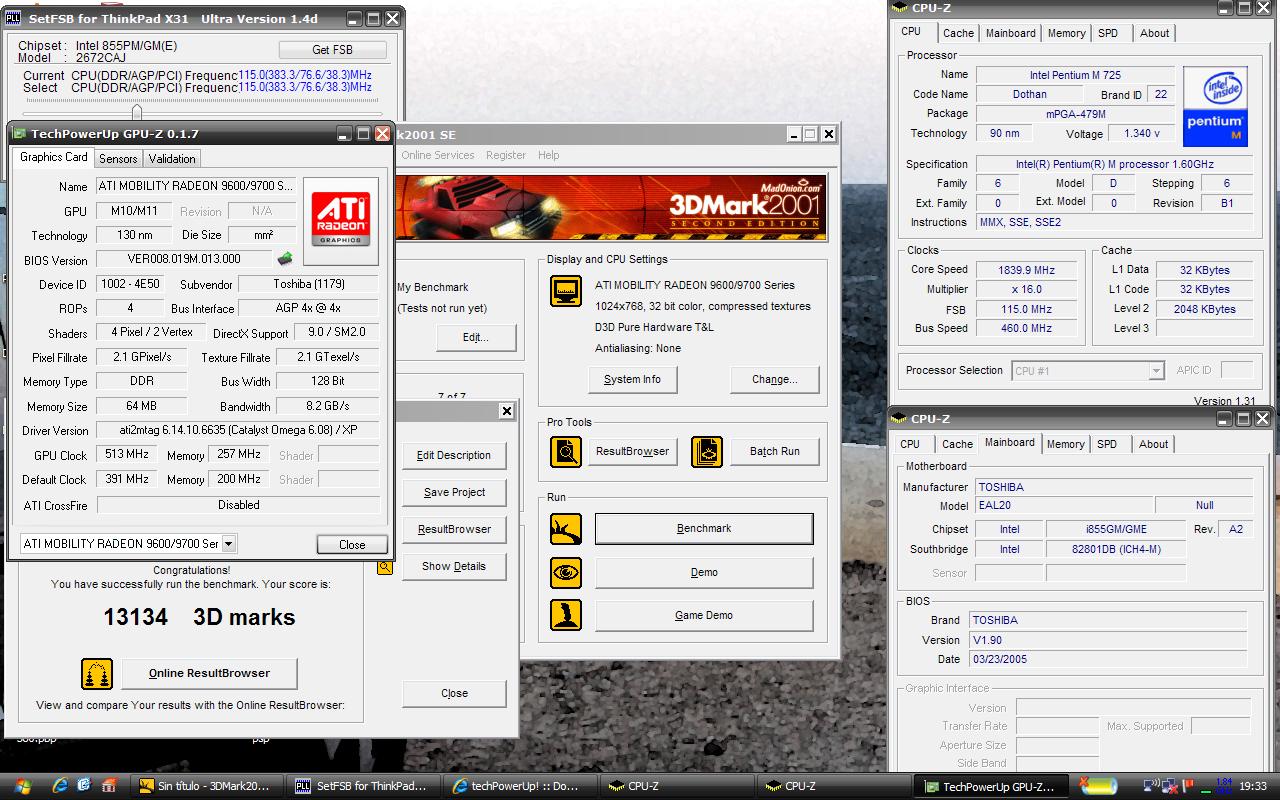Open the Online Services menu in 3DMark2001

(x=438, y=155)
